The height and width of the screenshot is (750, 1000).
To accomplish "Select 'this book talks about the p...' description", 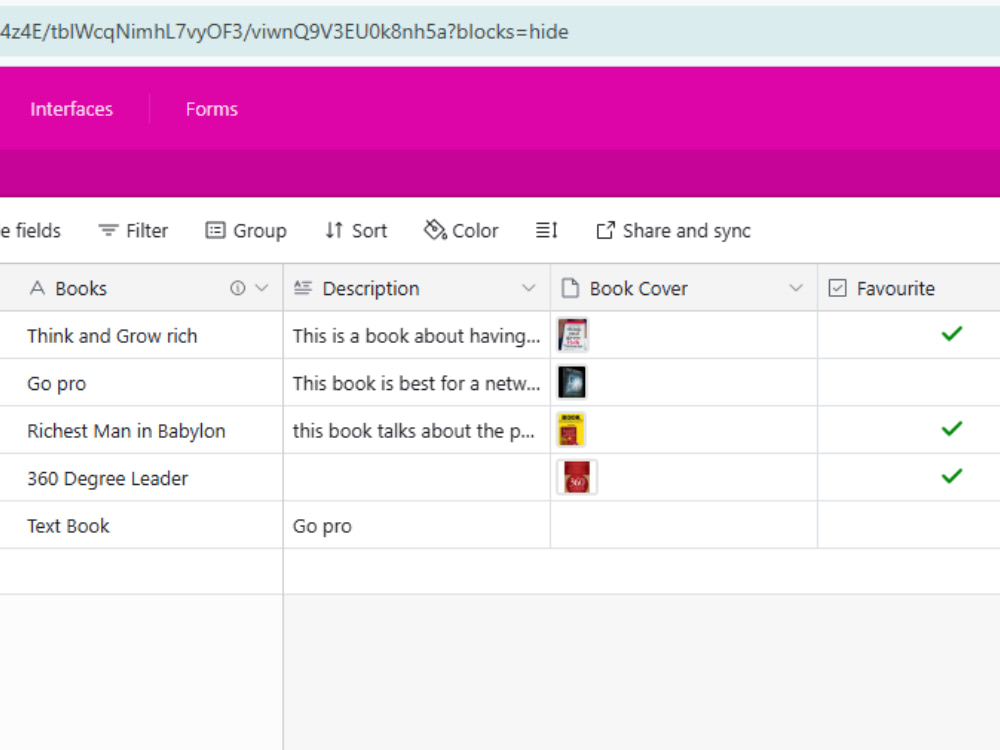I will pos(416,430).
